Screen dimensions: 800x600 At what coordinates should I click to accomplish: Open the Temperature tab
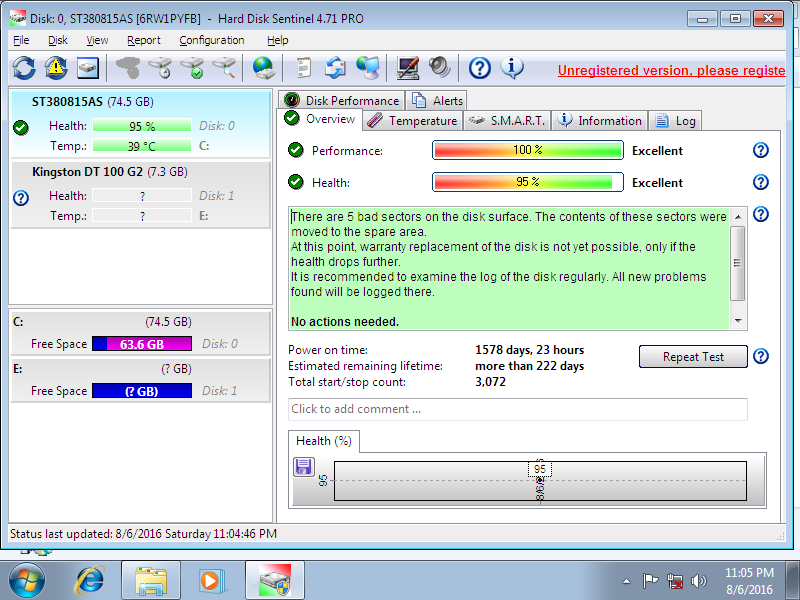click(413, 121)
